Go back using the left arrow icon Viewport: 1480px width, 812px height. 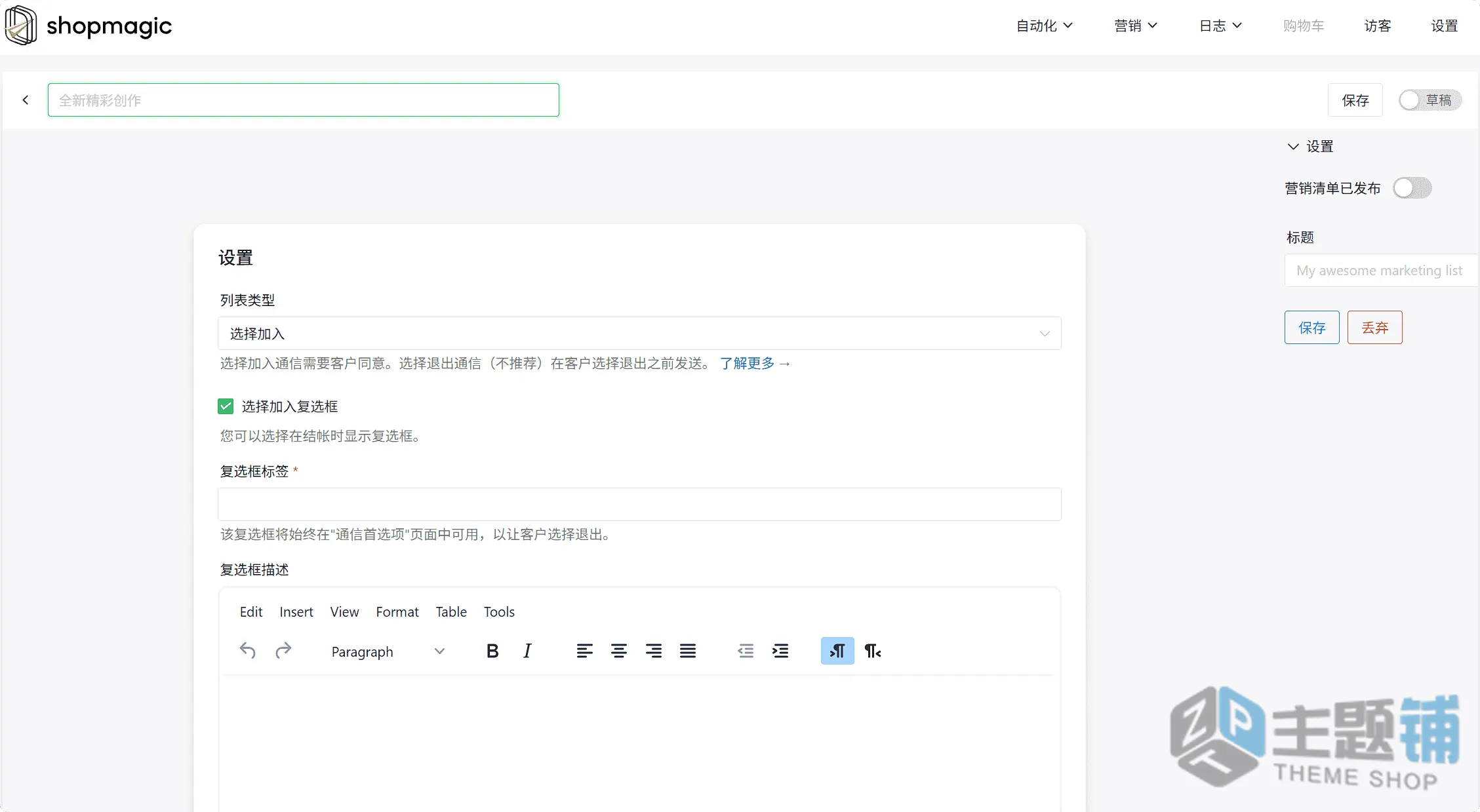click(x=26, y=100)
